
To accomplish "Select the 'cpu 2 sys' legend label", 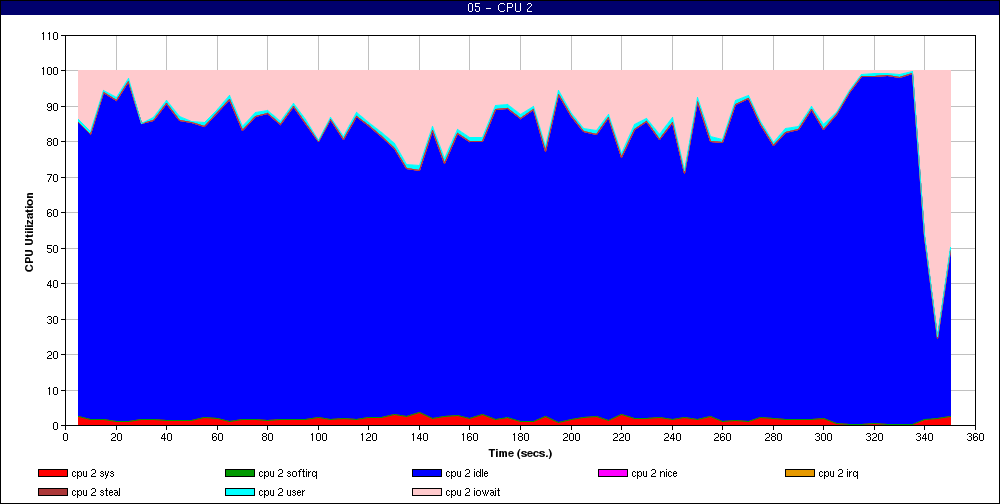I will 93,474.
